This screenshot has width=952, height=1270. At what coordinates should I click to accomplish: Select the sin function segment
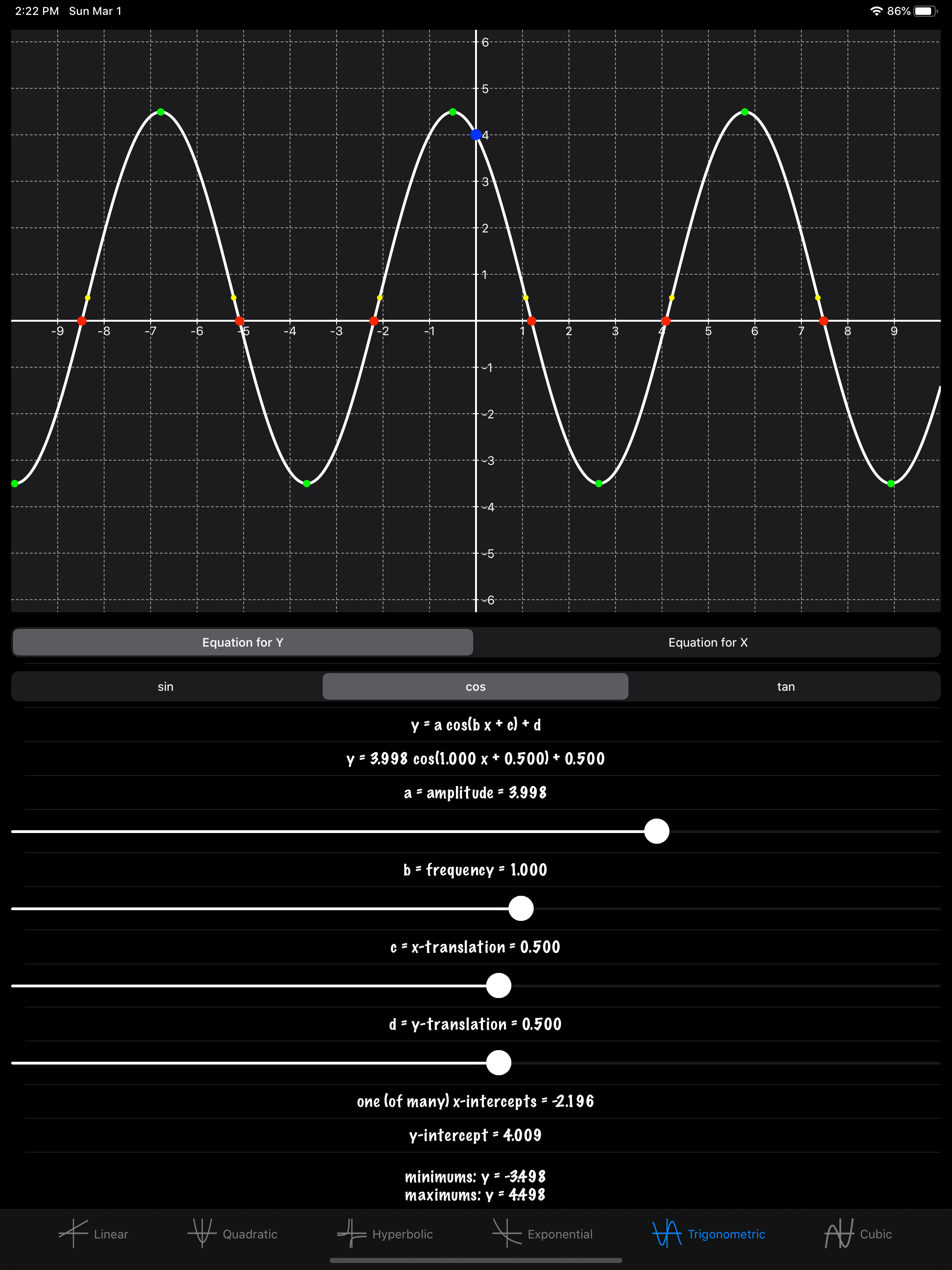tap(165, 687)
